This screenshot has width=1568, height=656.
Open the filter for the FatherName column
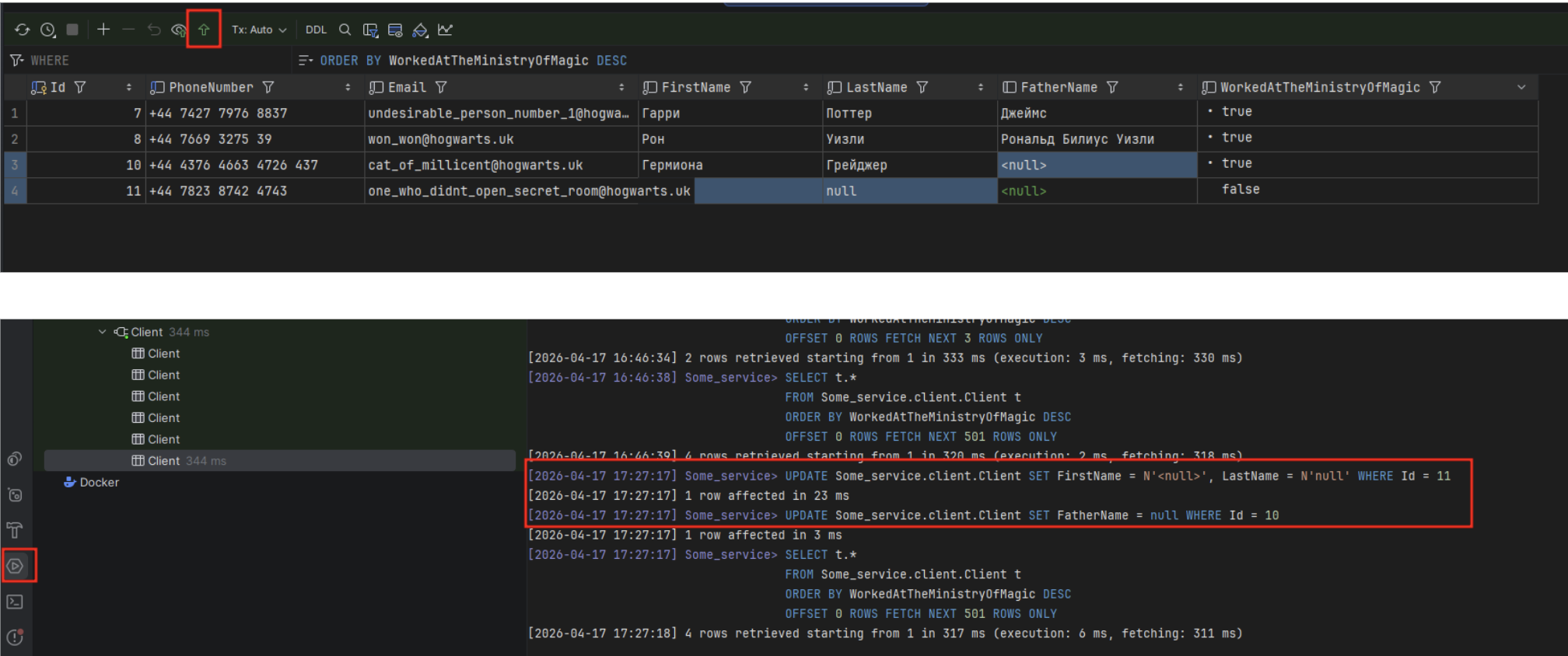[x=1112, y=87]
